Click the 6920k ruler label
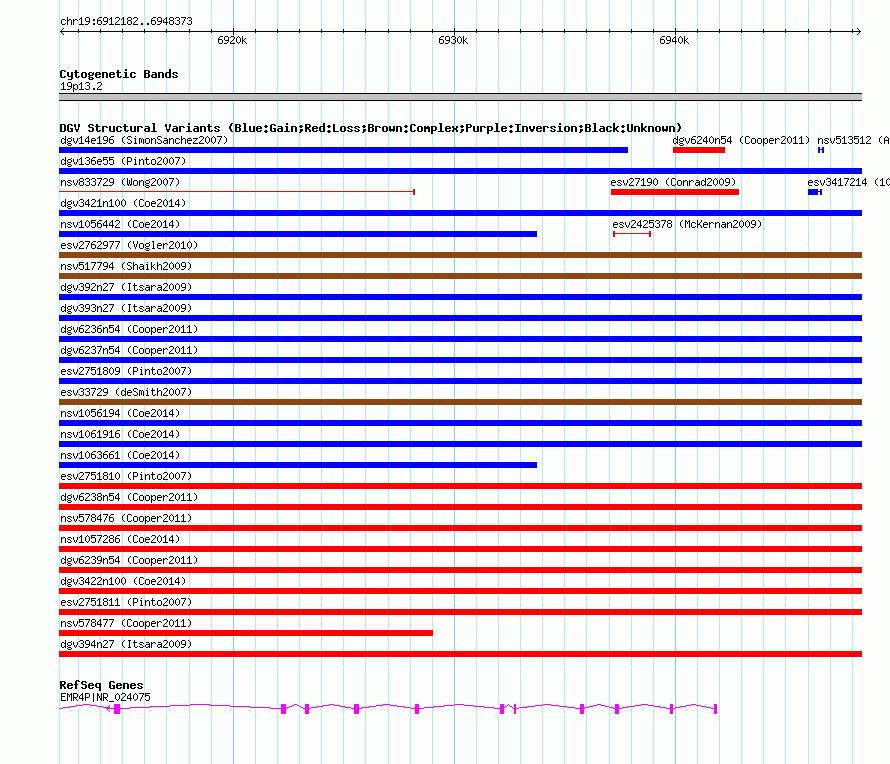 click(x=232, y=40)
